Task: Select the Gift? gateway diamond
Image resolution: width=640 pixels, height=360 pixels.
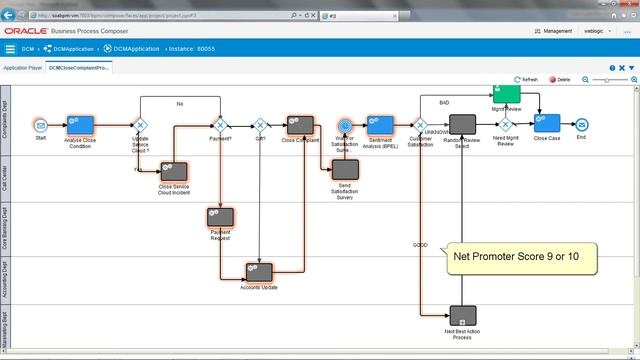Action: [260, 125]
